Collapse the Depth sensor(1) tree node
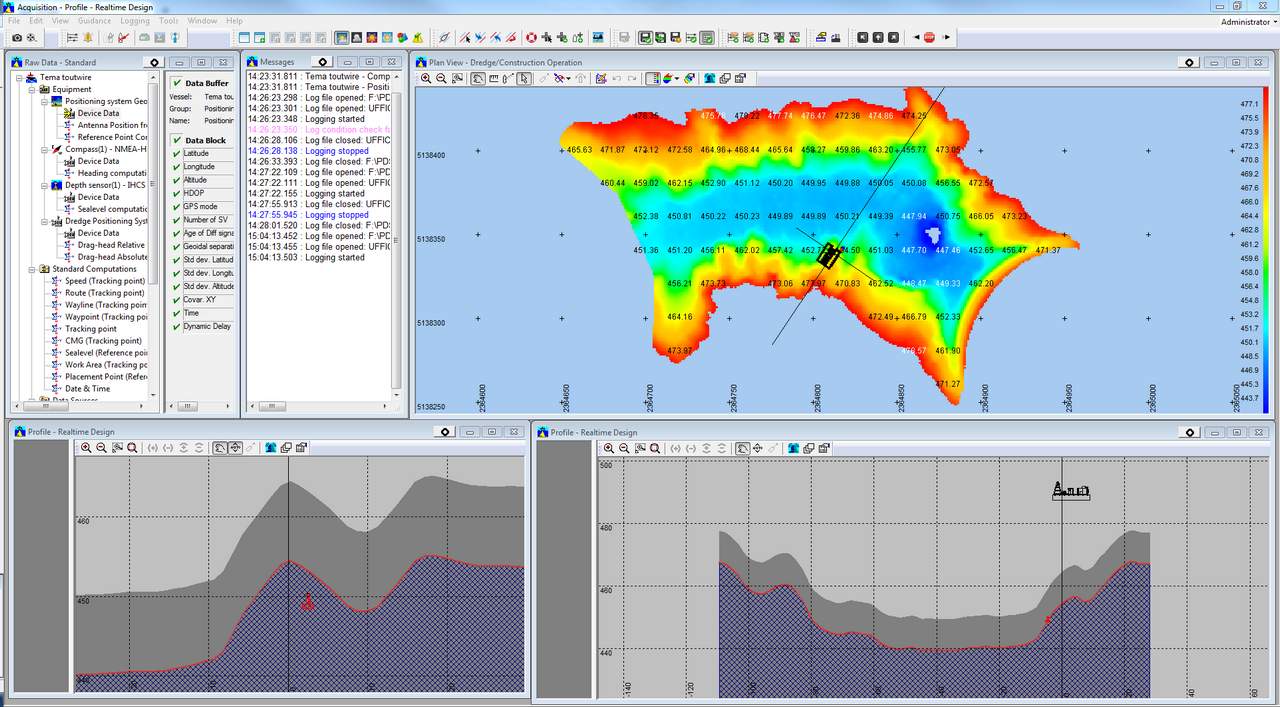 tap(45, 185)
